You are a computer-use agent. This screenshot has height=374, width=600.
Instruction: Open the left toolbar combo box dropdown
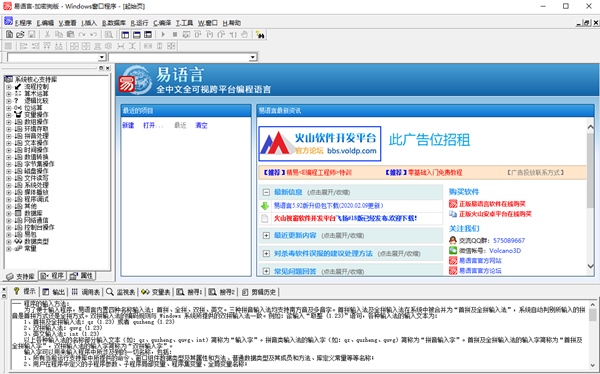pyautogui.click(x=101, y=57)
